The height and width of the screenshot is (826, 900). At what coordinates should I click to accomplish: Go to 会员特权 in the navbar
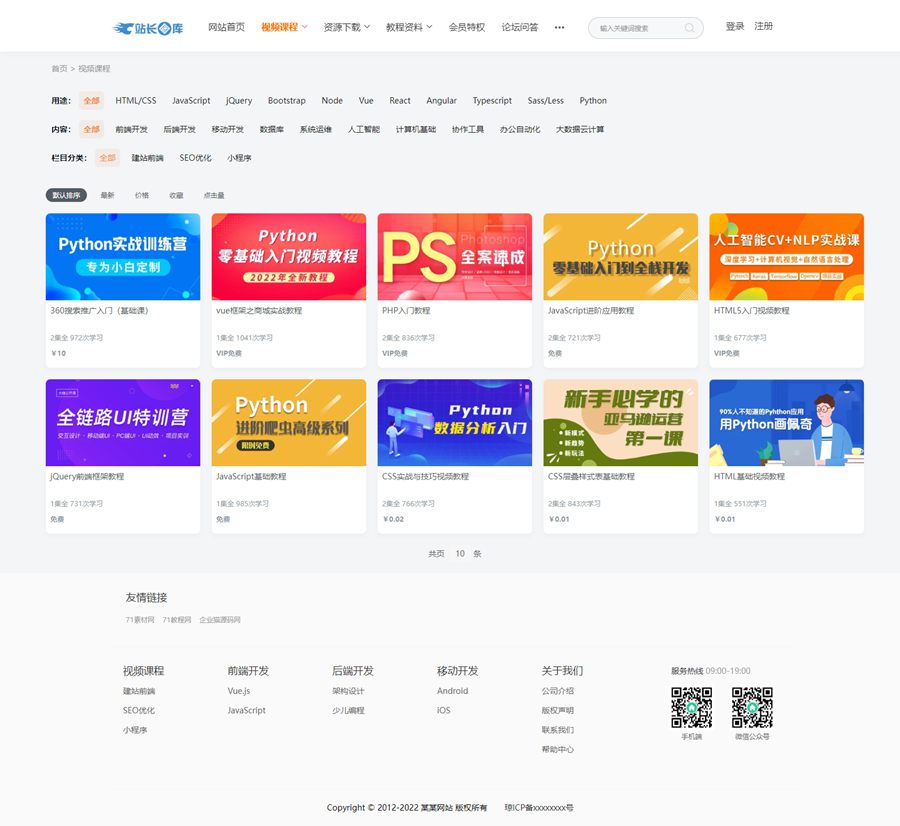pyautogui.click(x=467, y=28)
